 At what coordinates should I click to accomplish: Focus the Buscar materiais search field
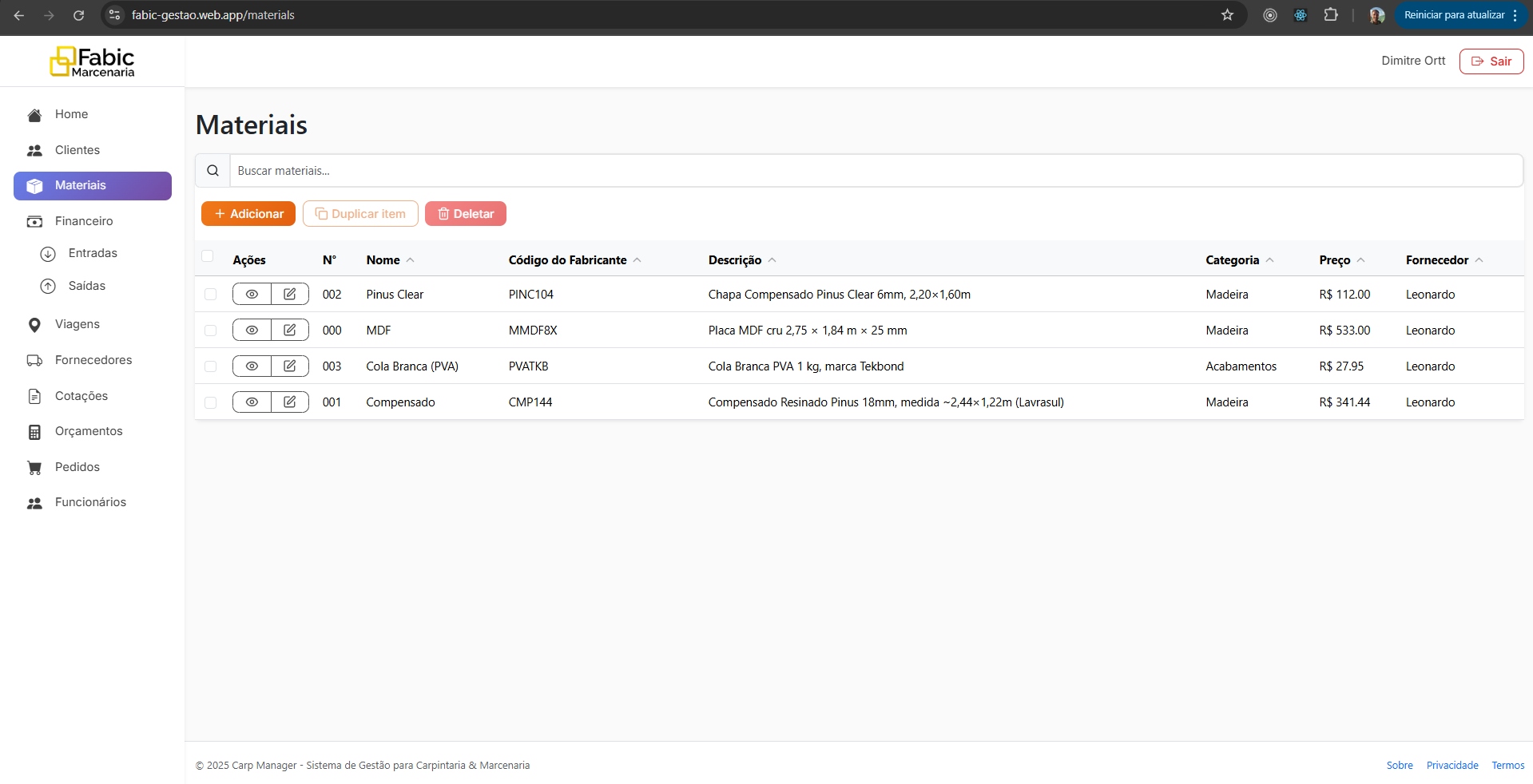[x=876, y=171]
